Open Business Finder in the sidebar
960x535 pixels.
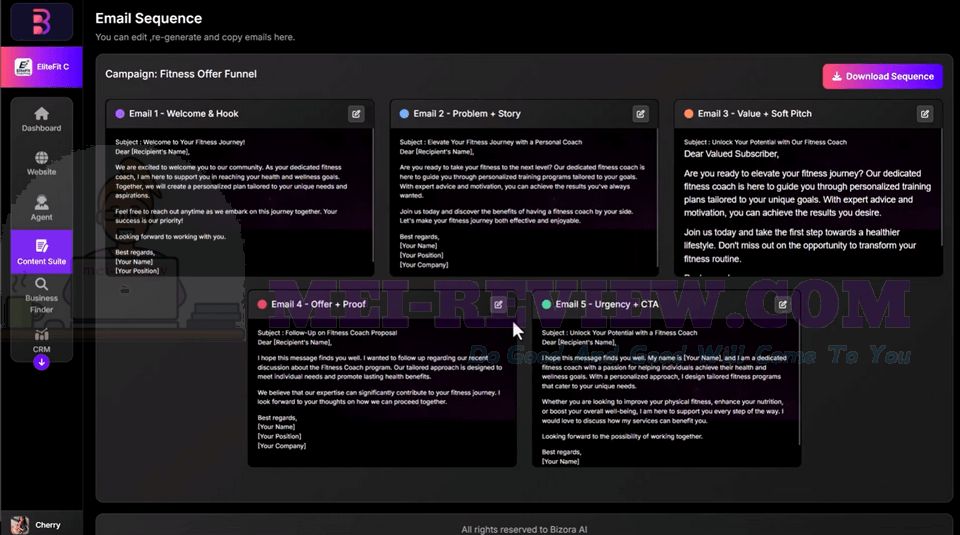[42, 296]
